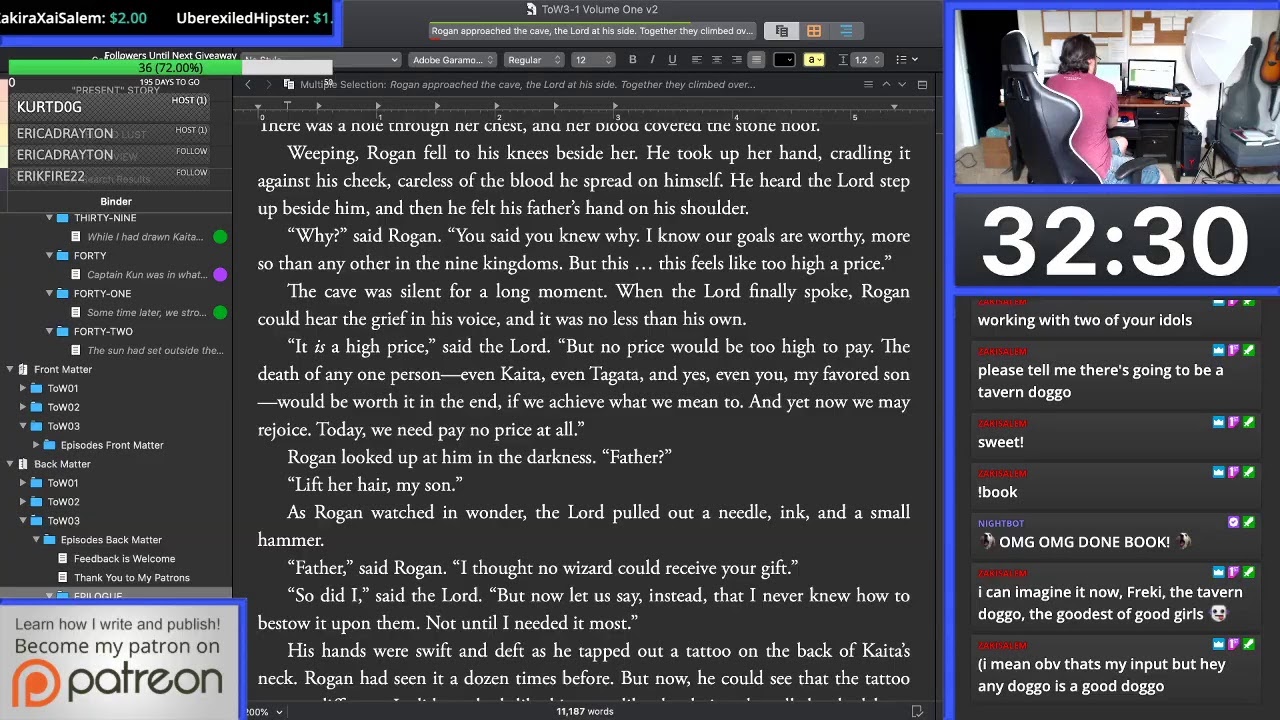Collapse the Back Matter group

(x=10, y=465)
